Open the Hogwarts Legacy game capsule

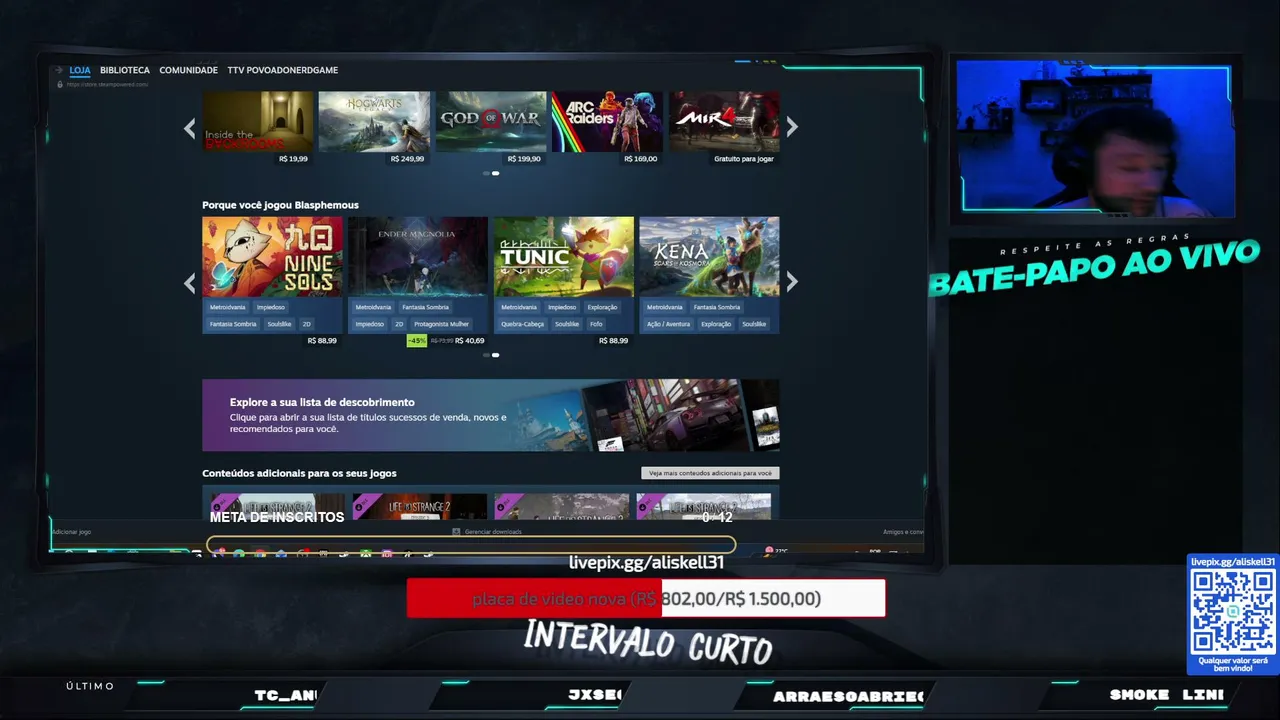point(374,122)
